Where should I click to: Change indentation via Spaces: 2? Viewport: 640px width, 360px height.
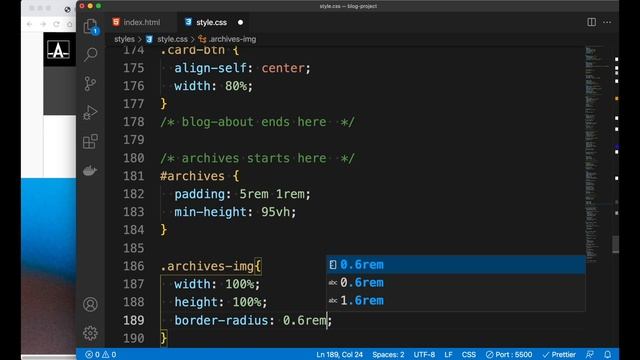pyautogui.click(x=388, y=354)
